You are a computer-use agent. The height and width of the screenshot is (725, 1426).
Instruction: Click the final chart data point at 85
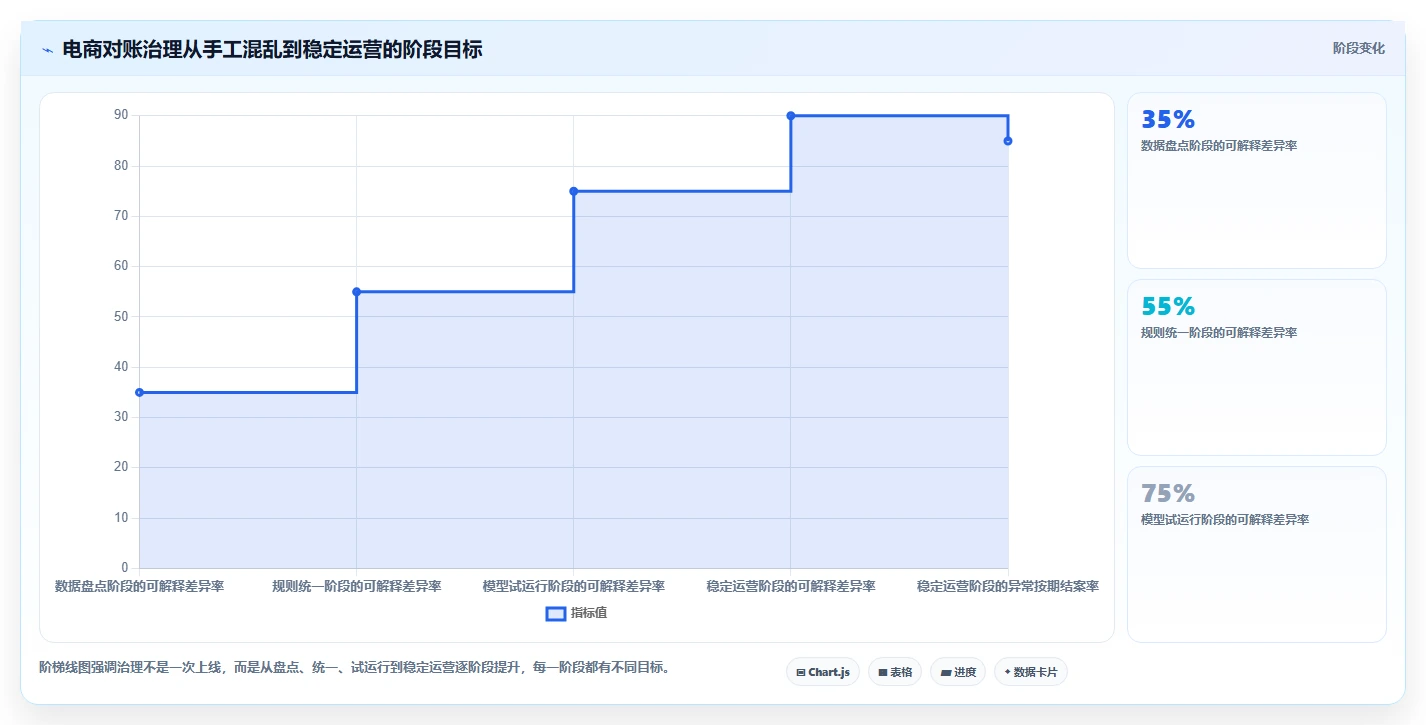pyautogui.click(x=1008, y=141)
